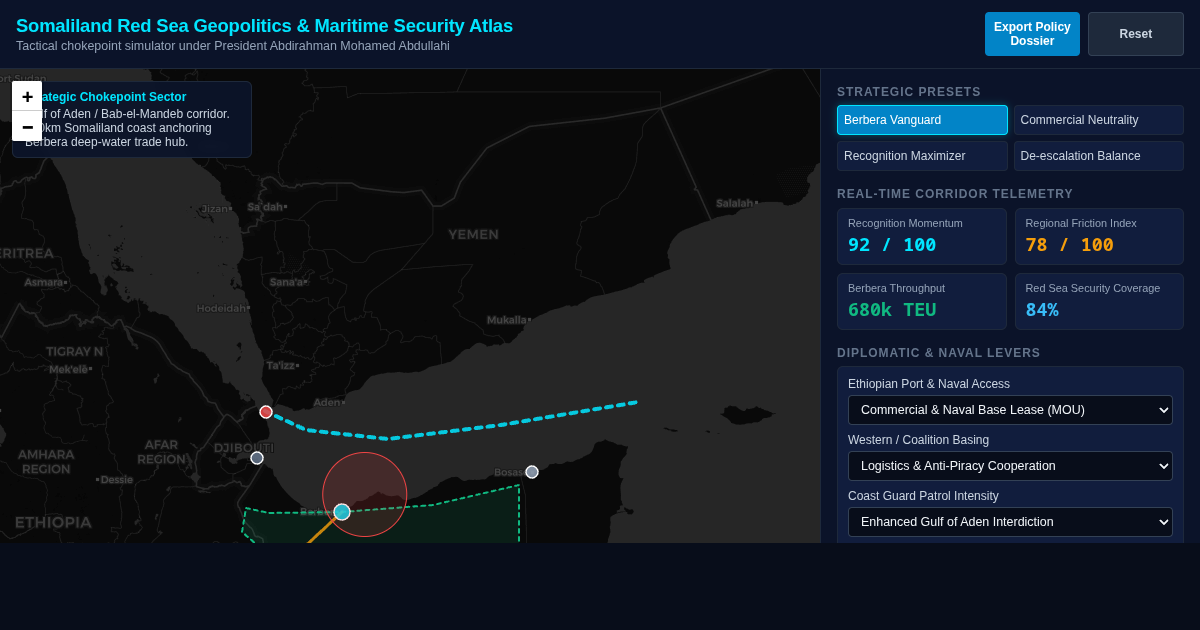Screen dimensions: 1200x630
Task: Click the YEMEN label on the map
Action: pos(473,234)
